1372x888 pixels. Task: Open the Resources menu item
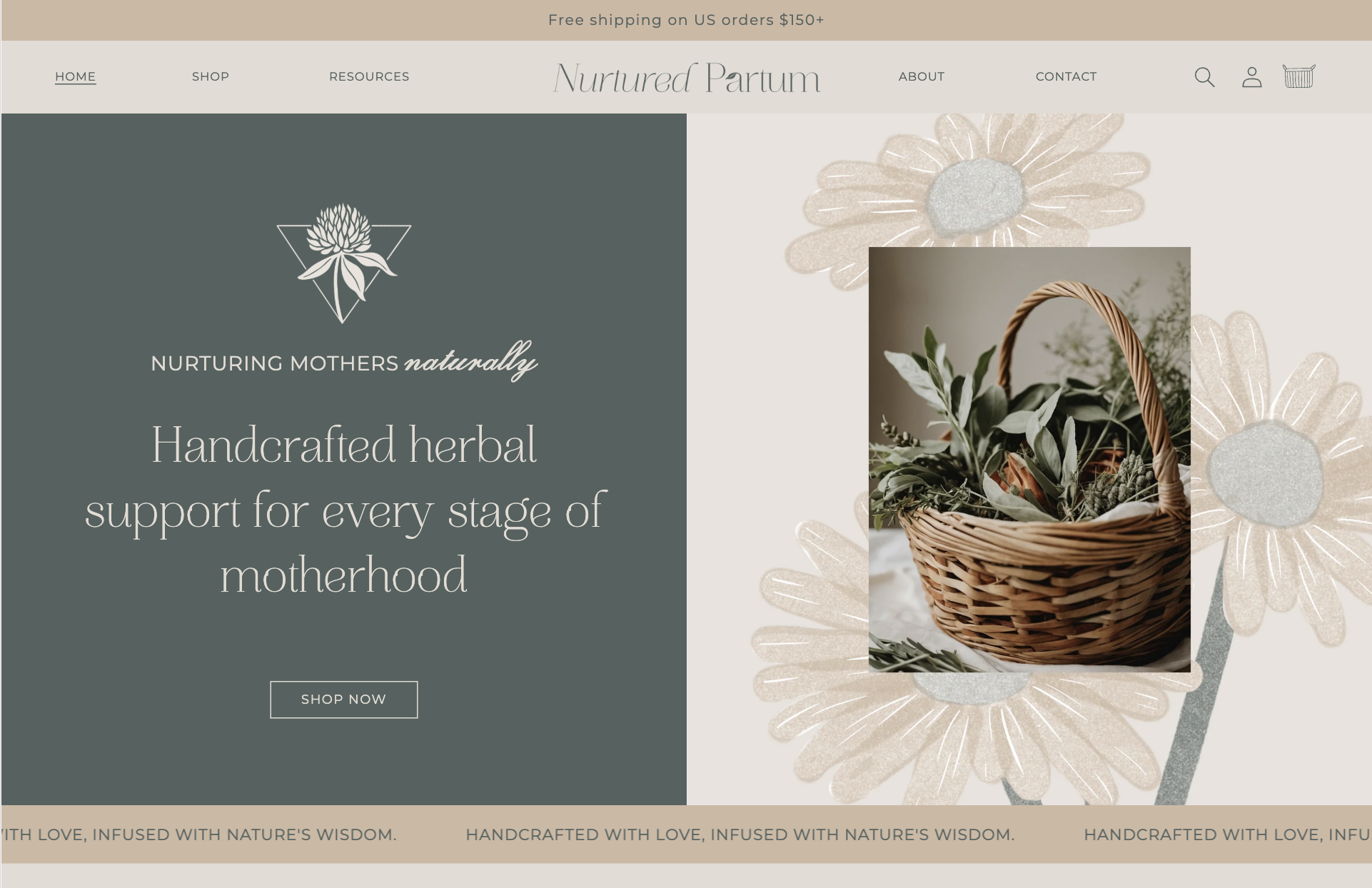pos(369,76)
